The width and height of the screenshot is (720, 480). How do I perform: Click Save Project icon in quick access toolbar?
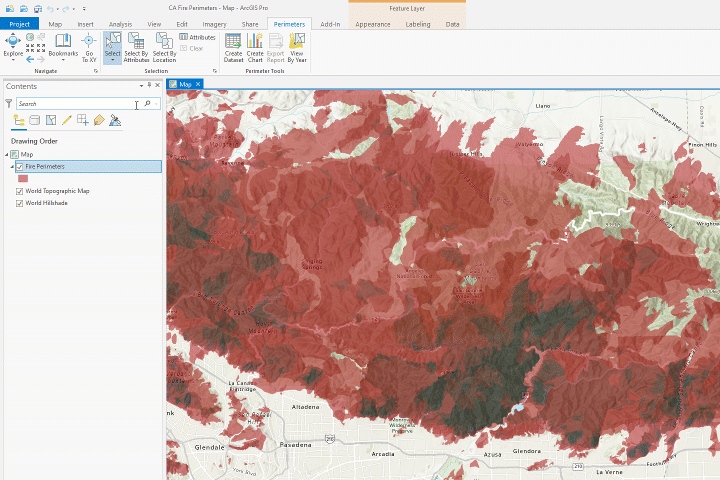[38, 8]
